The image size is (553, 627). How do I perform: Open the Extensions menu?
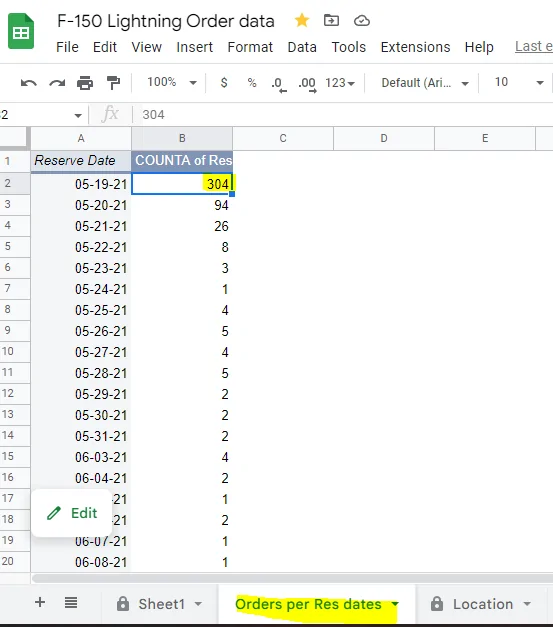pos(415,47)
